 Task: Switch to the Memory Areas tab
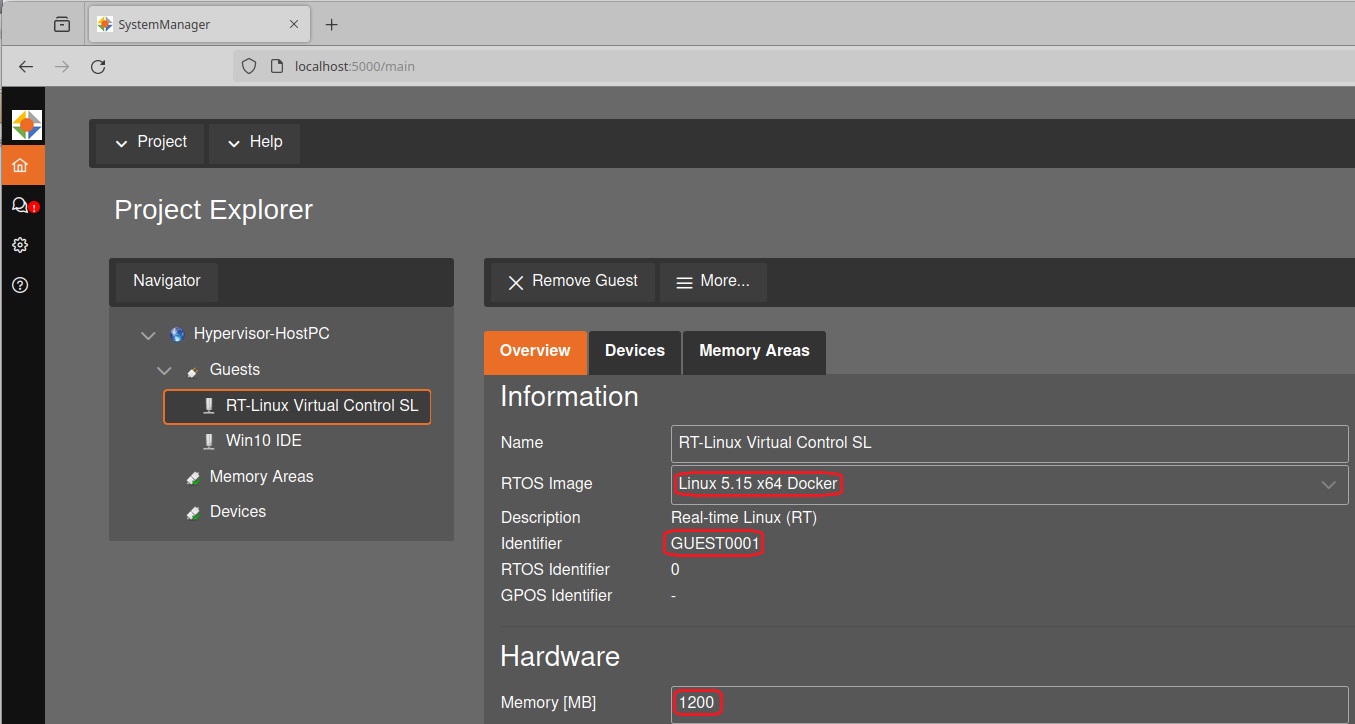click(753, 352)
